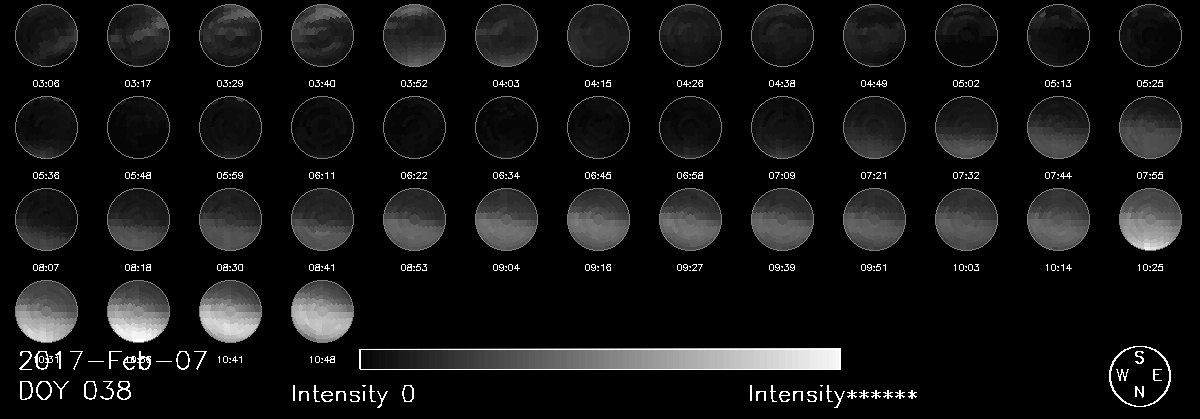Select the DOY 038 label

tap(75, 391)
